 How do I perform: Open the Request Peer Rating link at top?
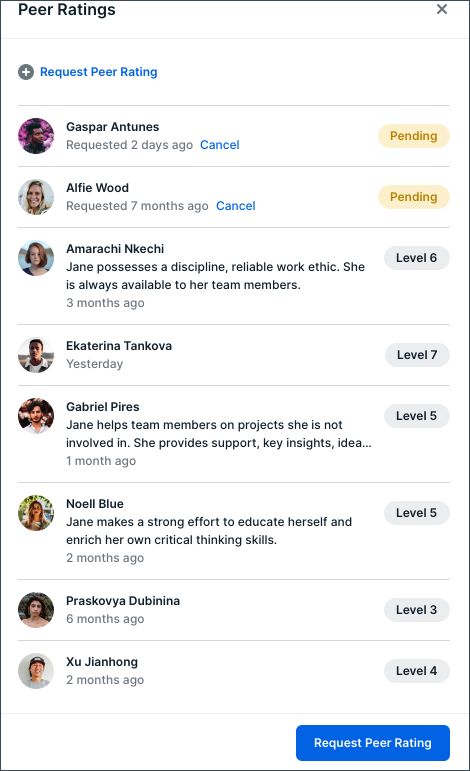98,72
